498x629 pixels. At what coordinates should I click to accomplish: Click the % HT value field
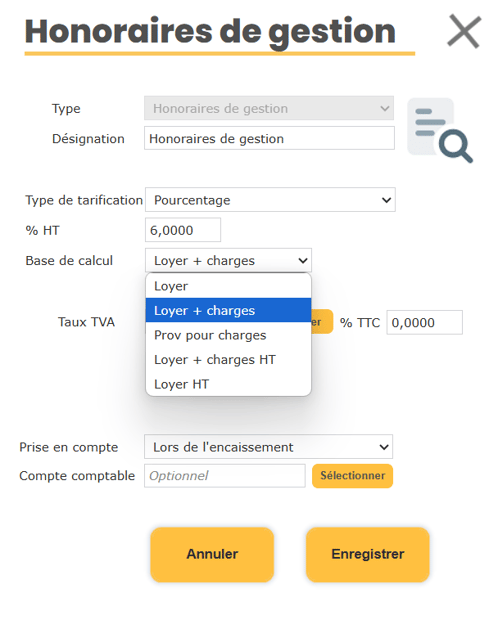(x=183, y=230)
